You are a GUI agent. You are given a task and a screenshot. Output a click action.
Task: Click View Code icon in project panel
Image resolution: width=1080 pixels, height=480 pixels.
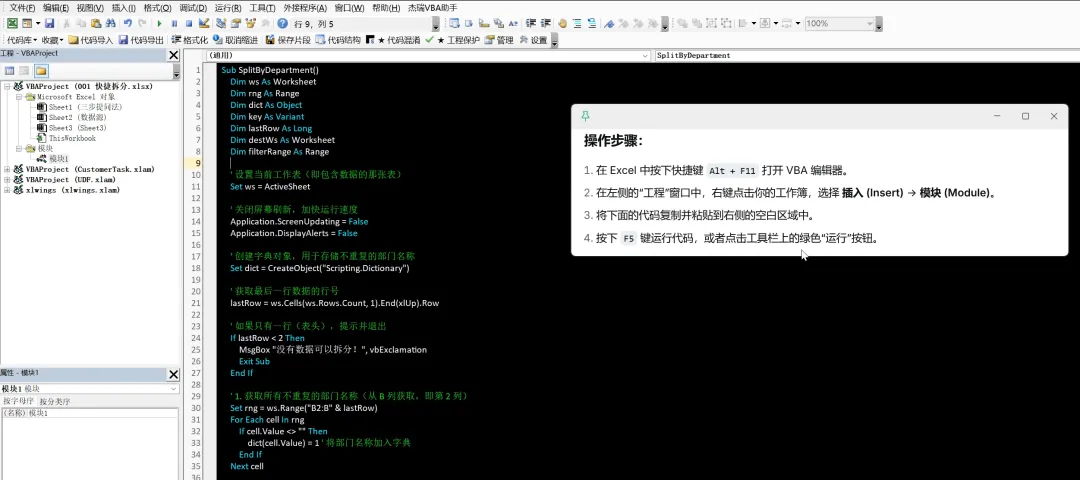pos(10,71)
